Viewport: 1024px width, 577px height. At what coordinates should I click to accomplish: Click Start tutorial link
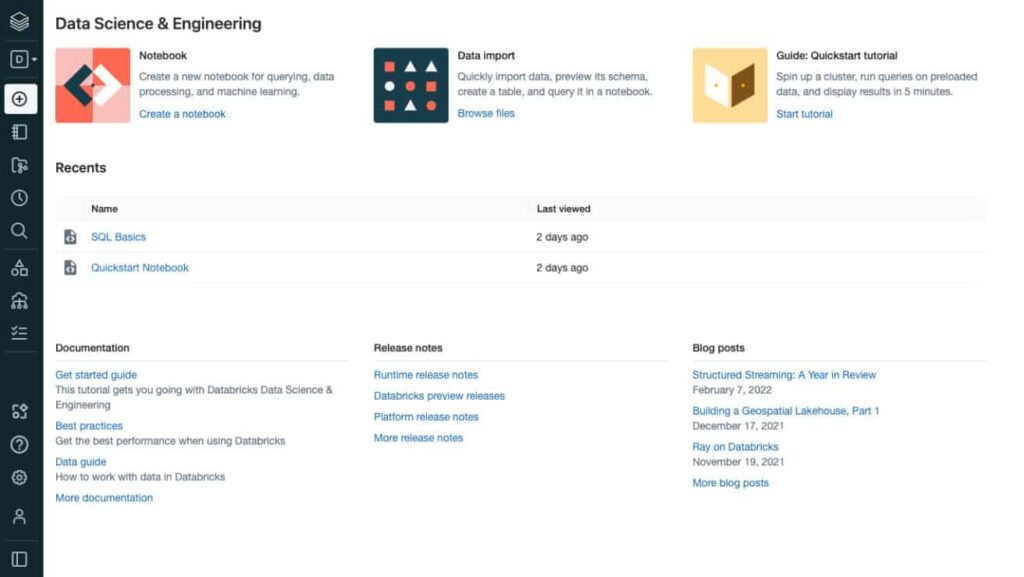tap(804, 114)
